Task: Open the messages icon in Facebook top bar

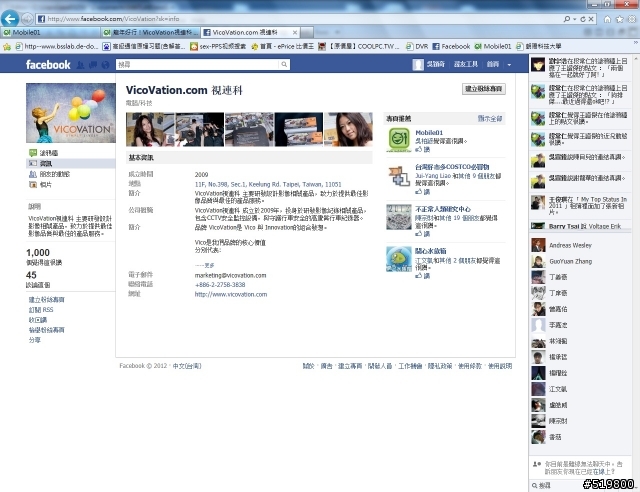Action: click(x=93, y=65)
